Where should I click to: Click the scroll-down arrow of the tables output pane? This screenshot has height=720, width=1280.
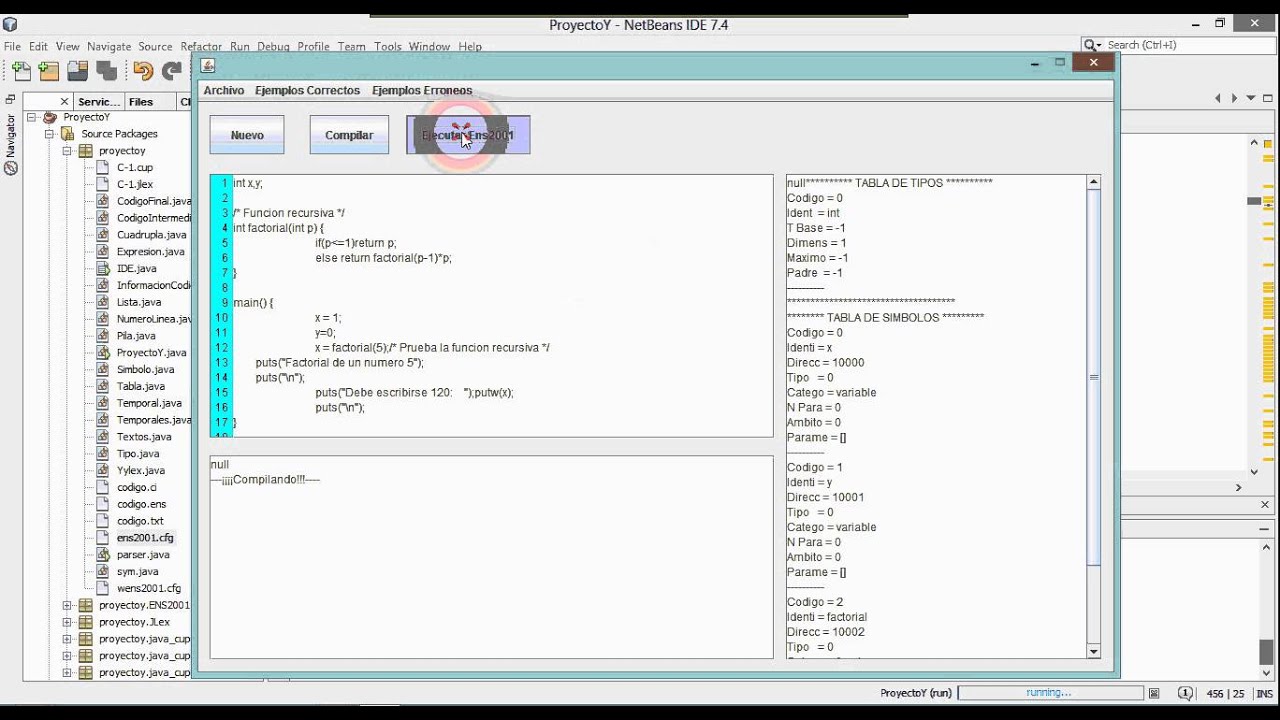point(1093,651)
